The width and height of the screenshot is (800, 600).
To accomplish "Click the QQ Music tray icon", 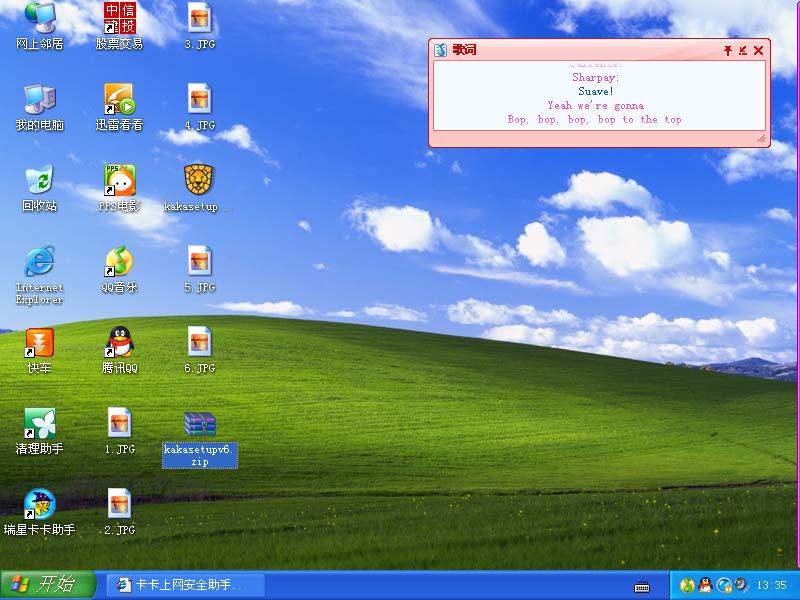I will 687,585.
